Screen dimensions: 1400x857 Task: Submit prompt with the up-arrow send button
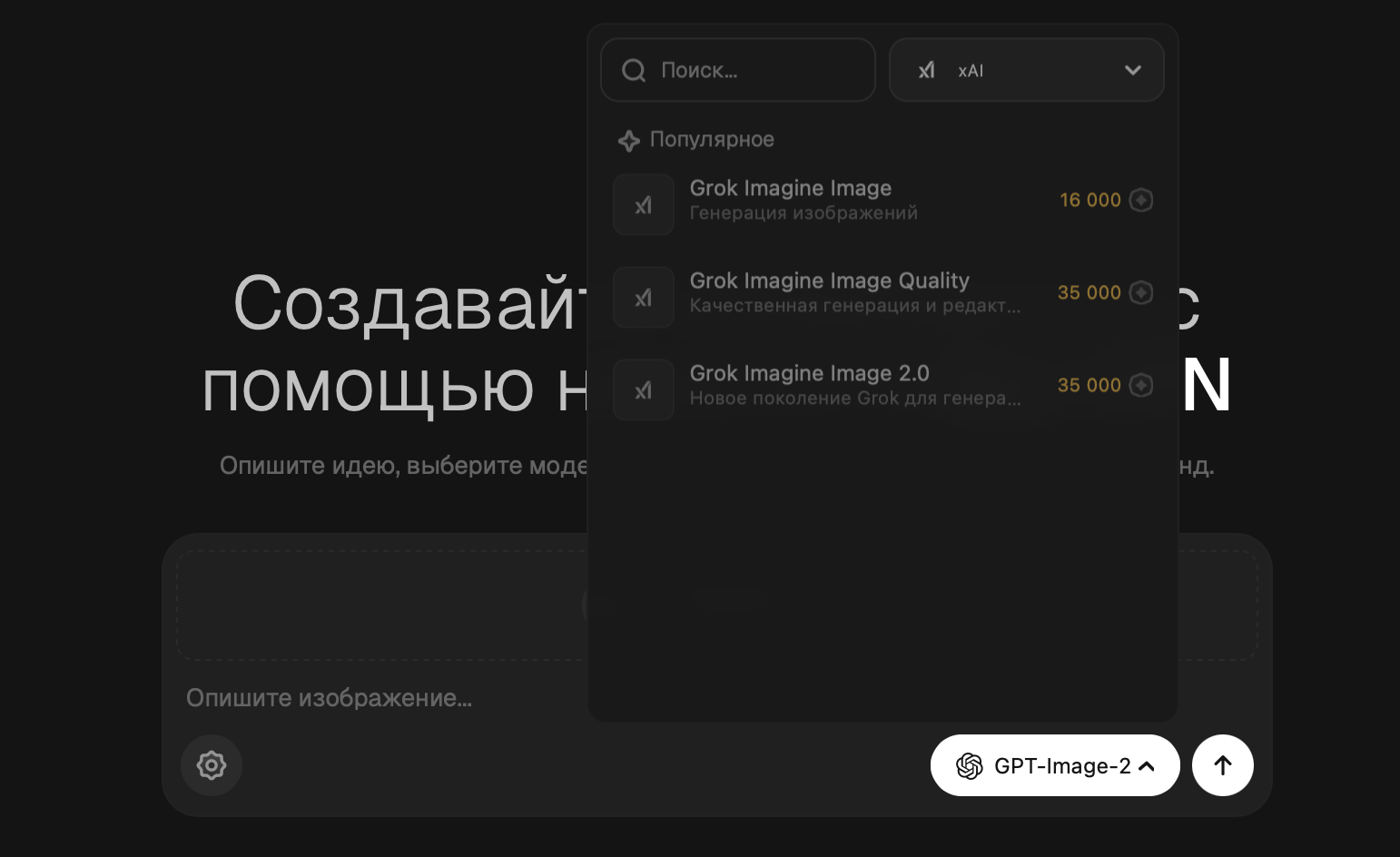pos(1223,765)
